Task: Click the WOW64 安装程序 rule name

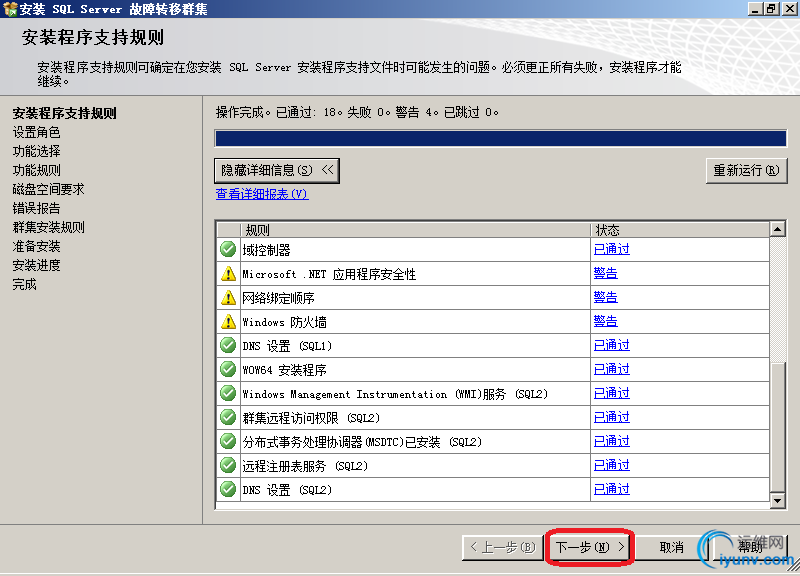Action: (285, 370)
